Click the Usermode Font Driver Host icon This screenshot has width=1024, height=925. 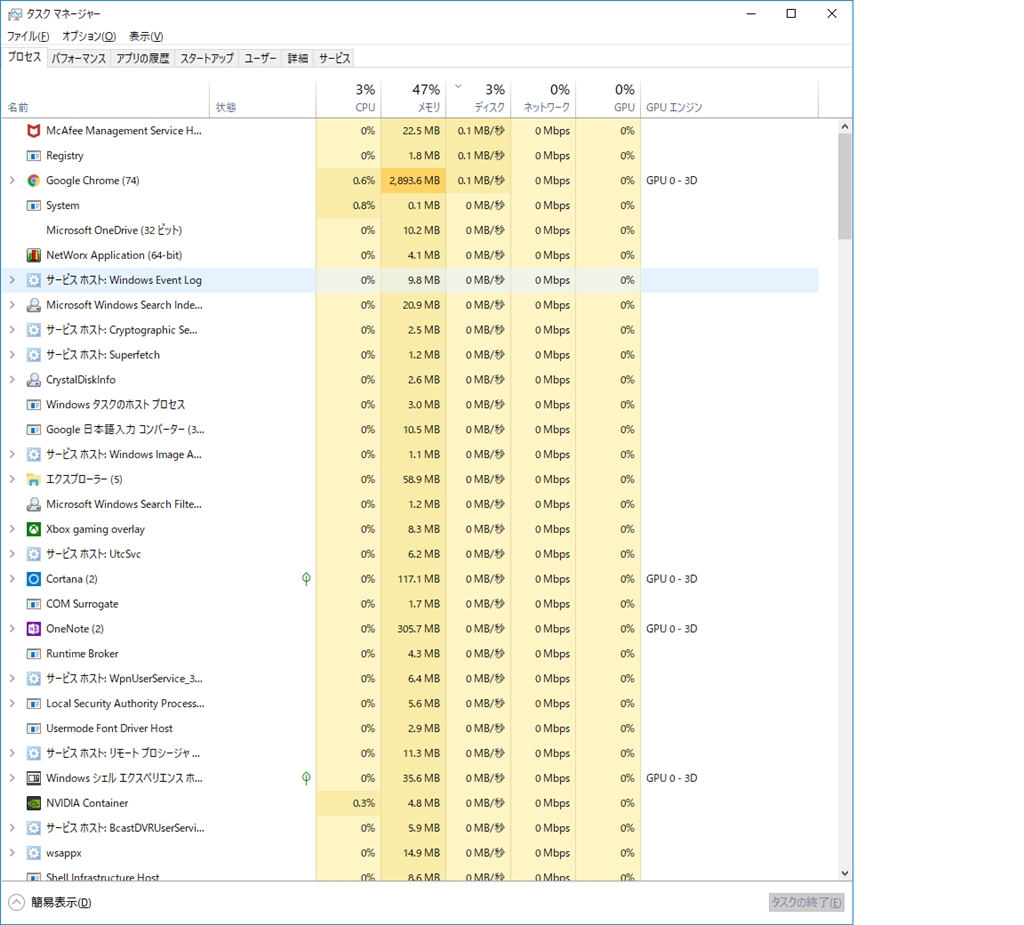[33, 728]
